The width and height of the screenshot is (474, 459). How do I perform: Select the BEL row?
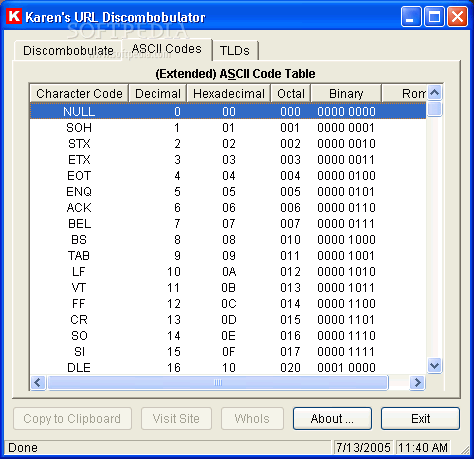coord(228,223)
